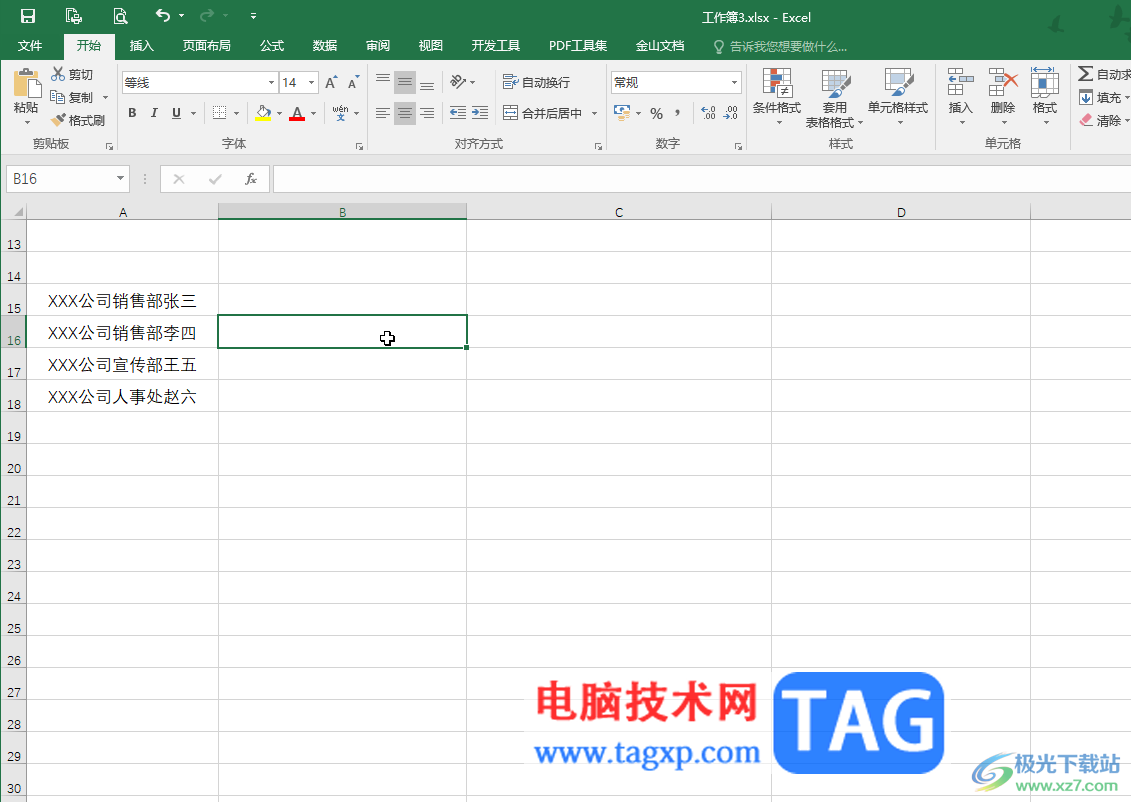The width and height of the screenshot is (1131, 802).
Task: Copy the selection with 复制
Action: (71, 97)
